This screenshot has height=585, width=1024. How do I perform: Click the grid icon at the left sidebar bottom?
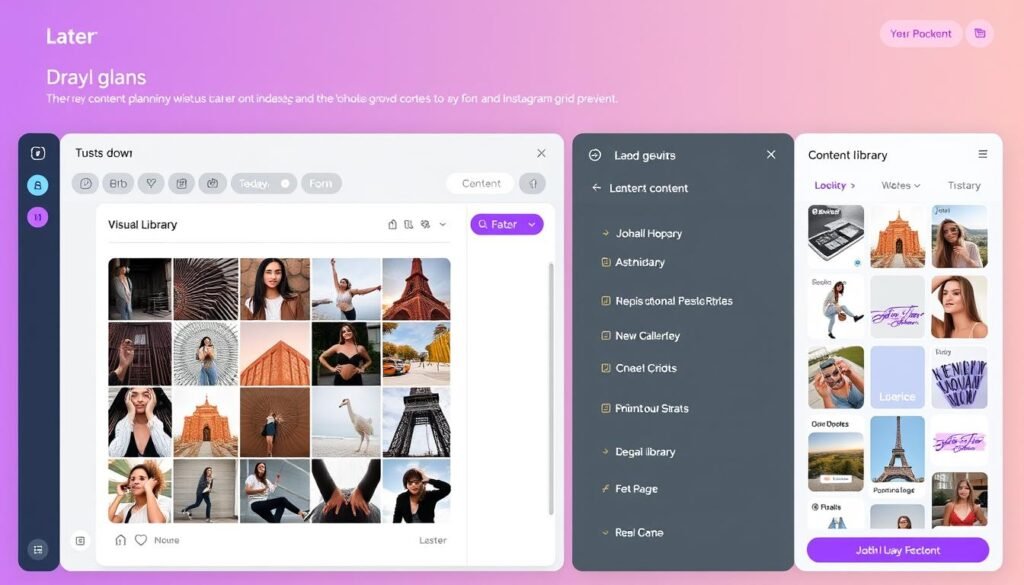point(38,549)
